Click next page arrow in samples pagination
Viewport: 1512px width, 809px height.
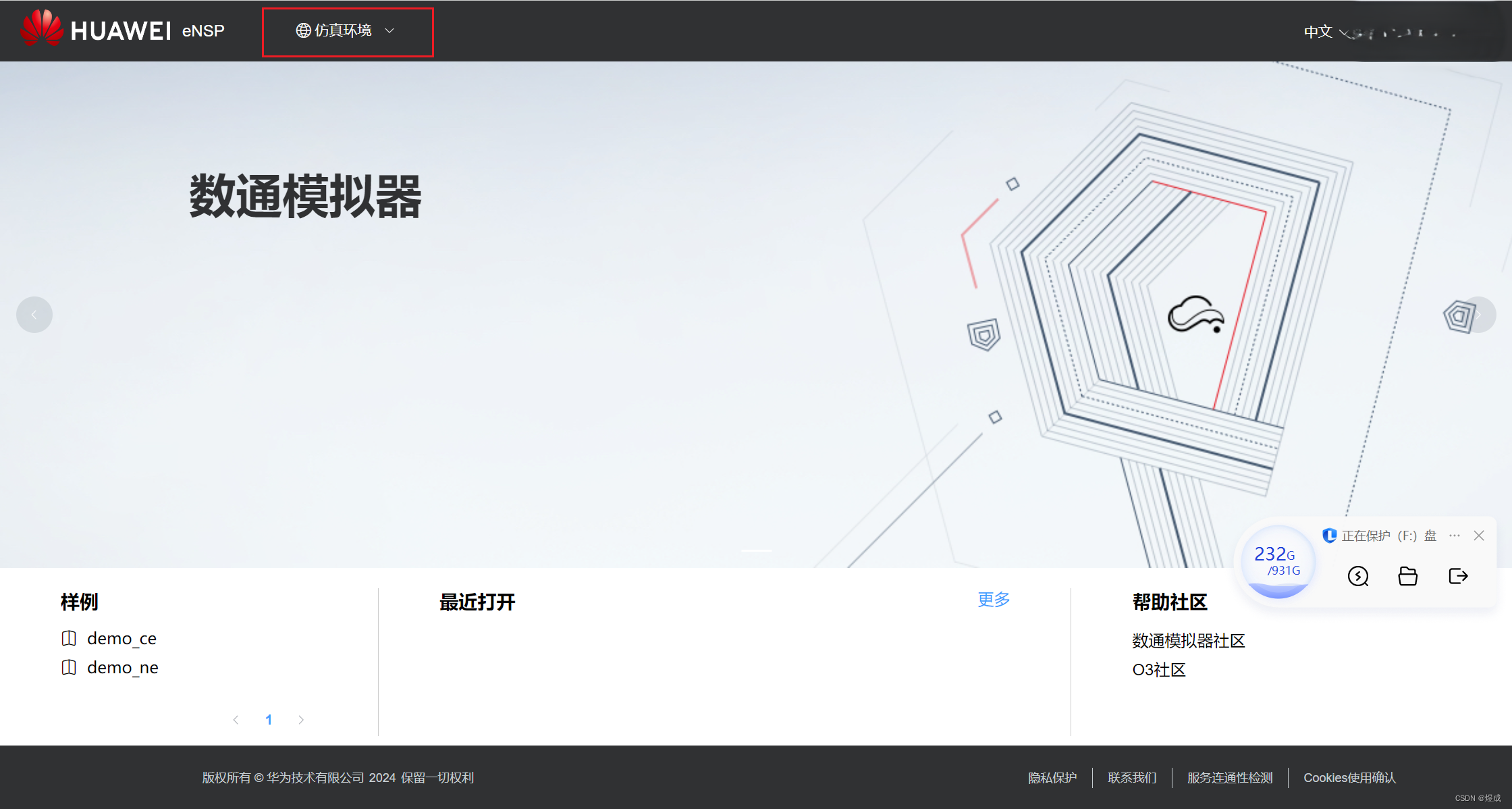[x=301, y=720]
